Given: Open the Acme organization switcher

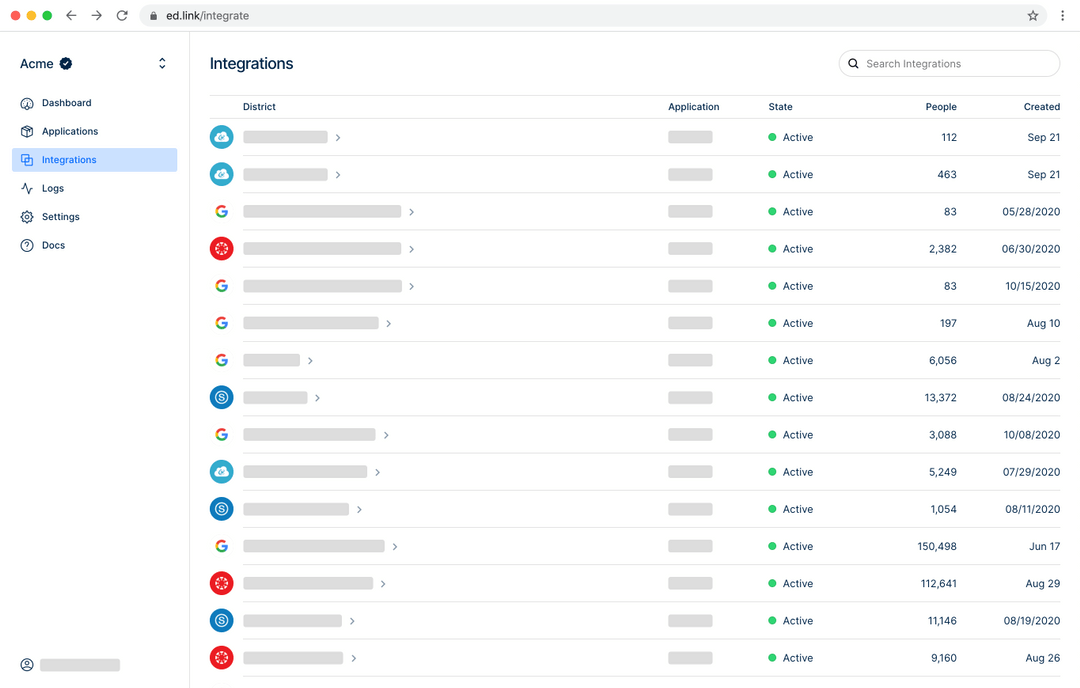Looking at the screenshot, I should [162, 64].
